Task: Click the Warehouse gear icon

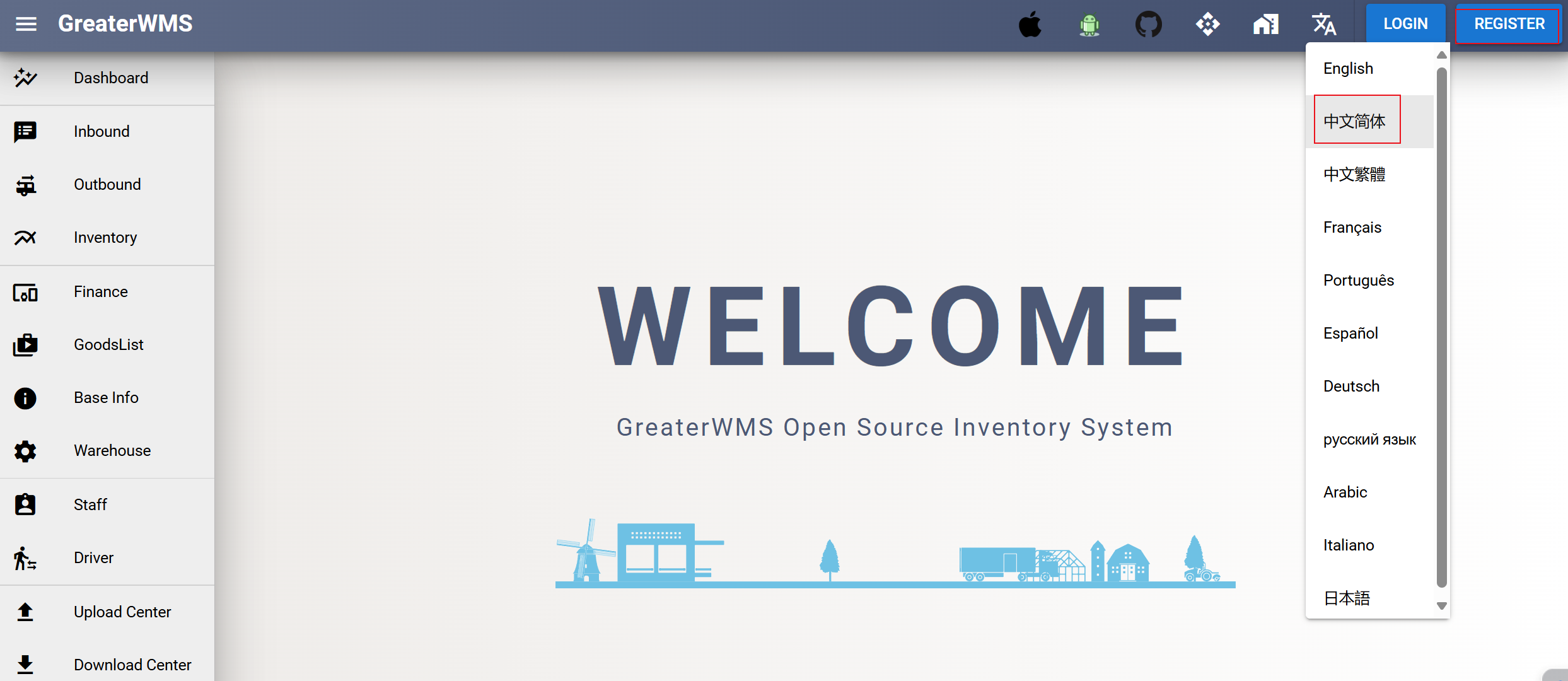Action: pyautogui.click(x=25, y=451)
